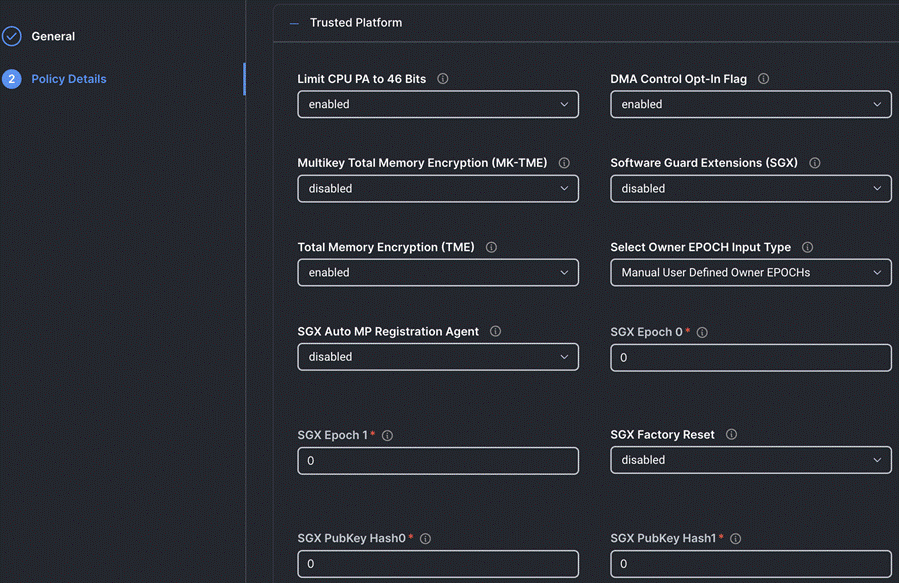Open the Software Guard Extensions dropdown

point(751,188)
